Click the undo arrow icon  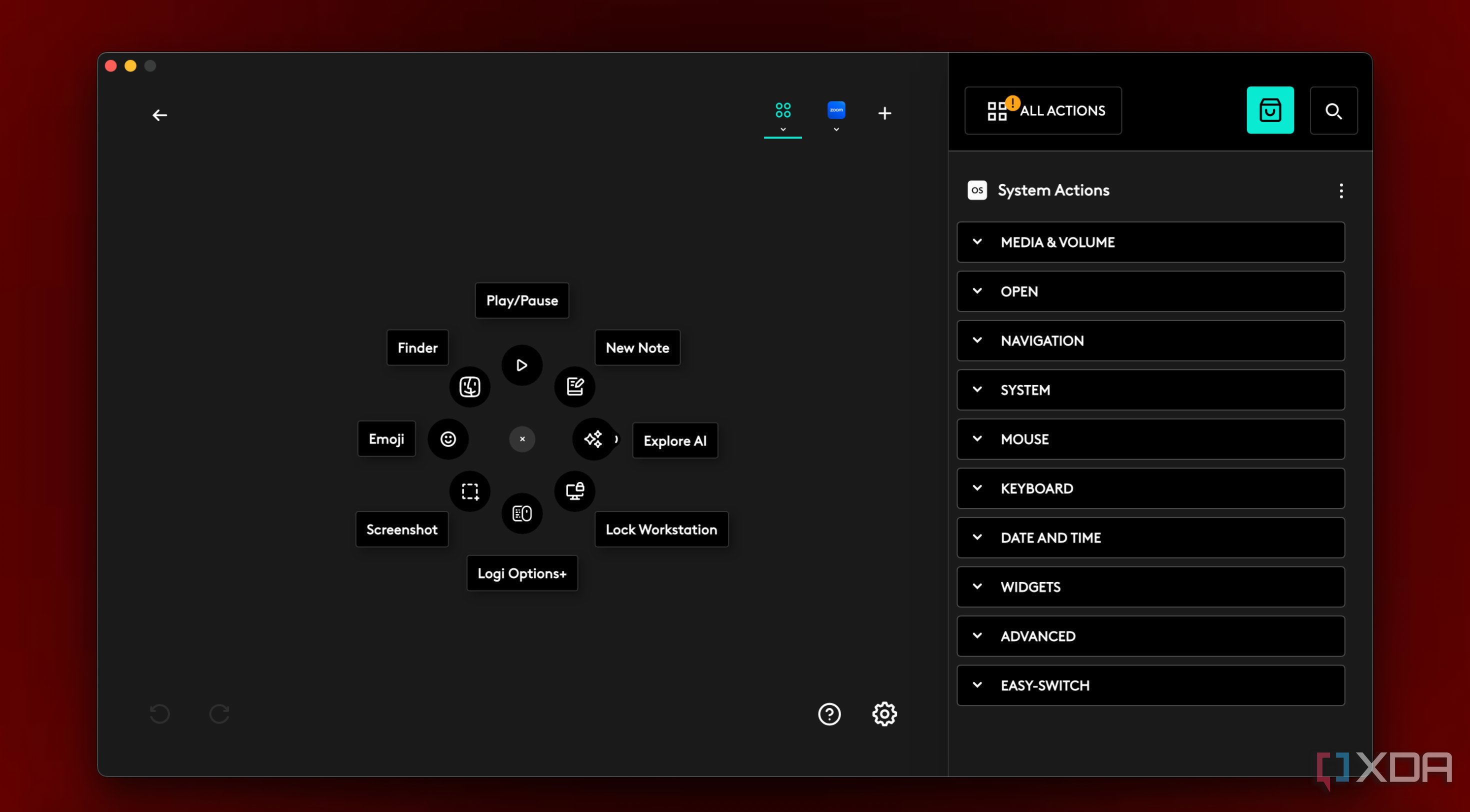[x=160, y=714]
